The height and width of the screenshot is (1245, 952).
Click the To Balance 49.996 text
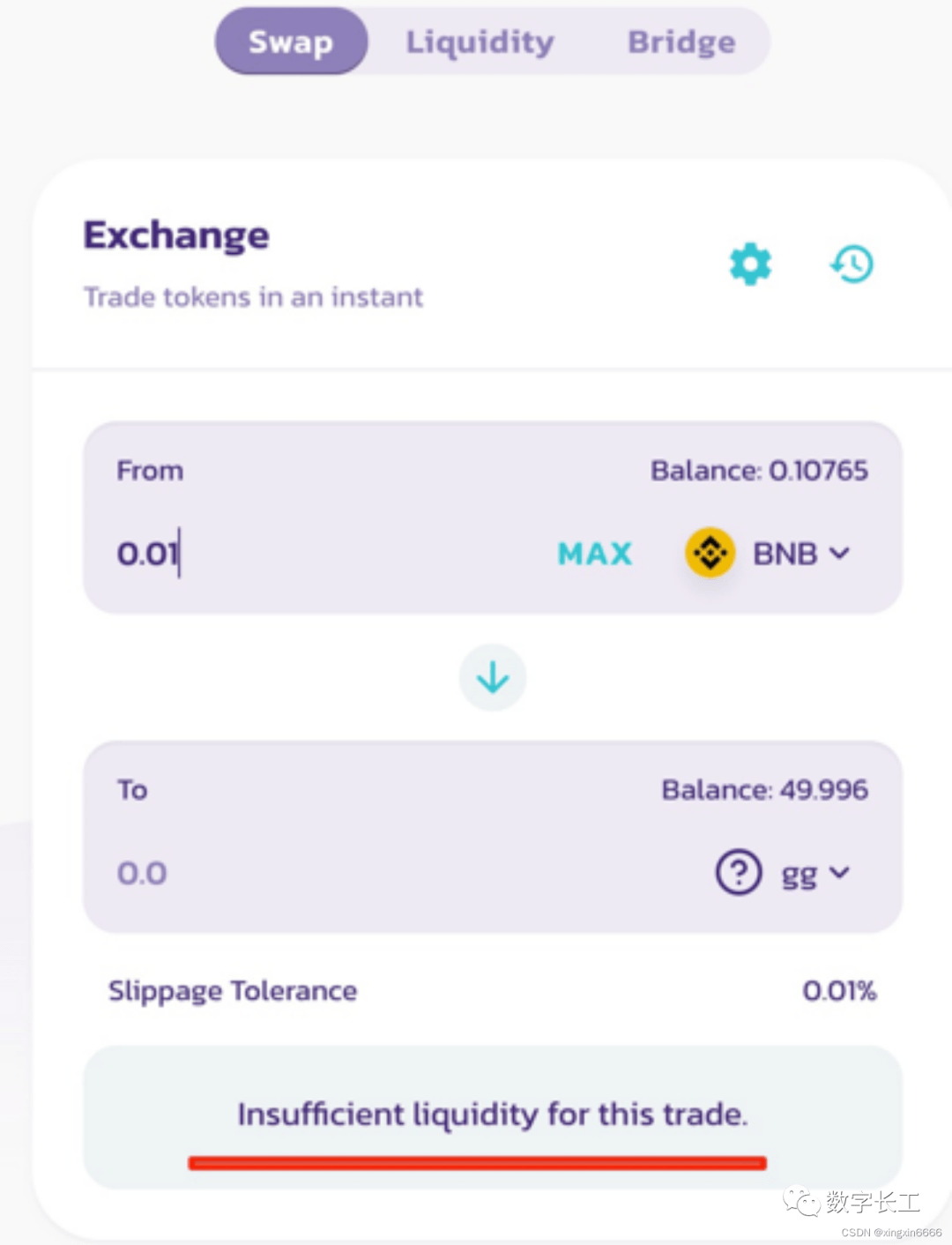764,790
